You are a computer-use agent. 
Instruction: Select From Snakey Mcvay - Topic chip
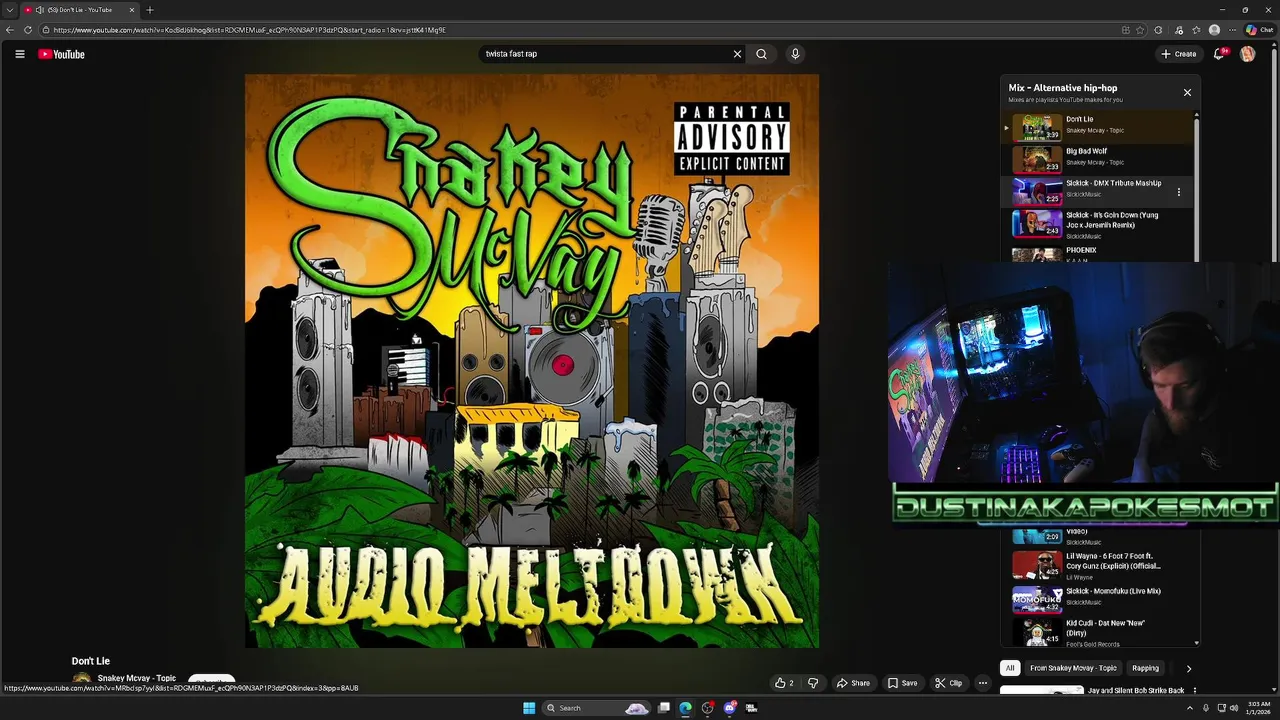pyautogui.click(x=1073, y=668)
